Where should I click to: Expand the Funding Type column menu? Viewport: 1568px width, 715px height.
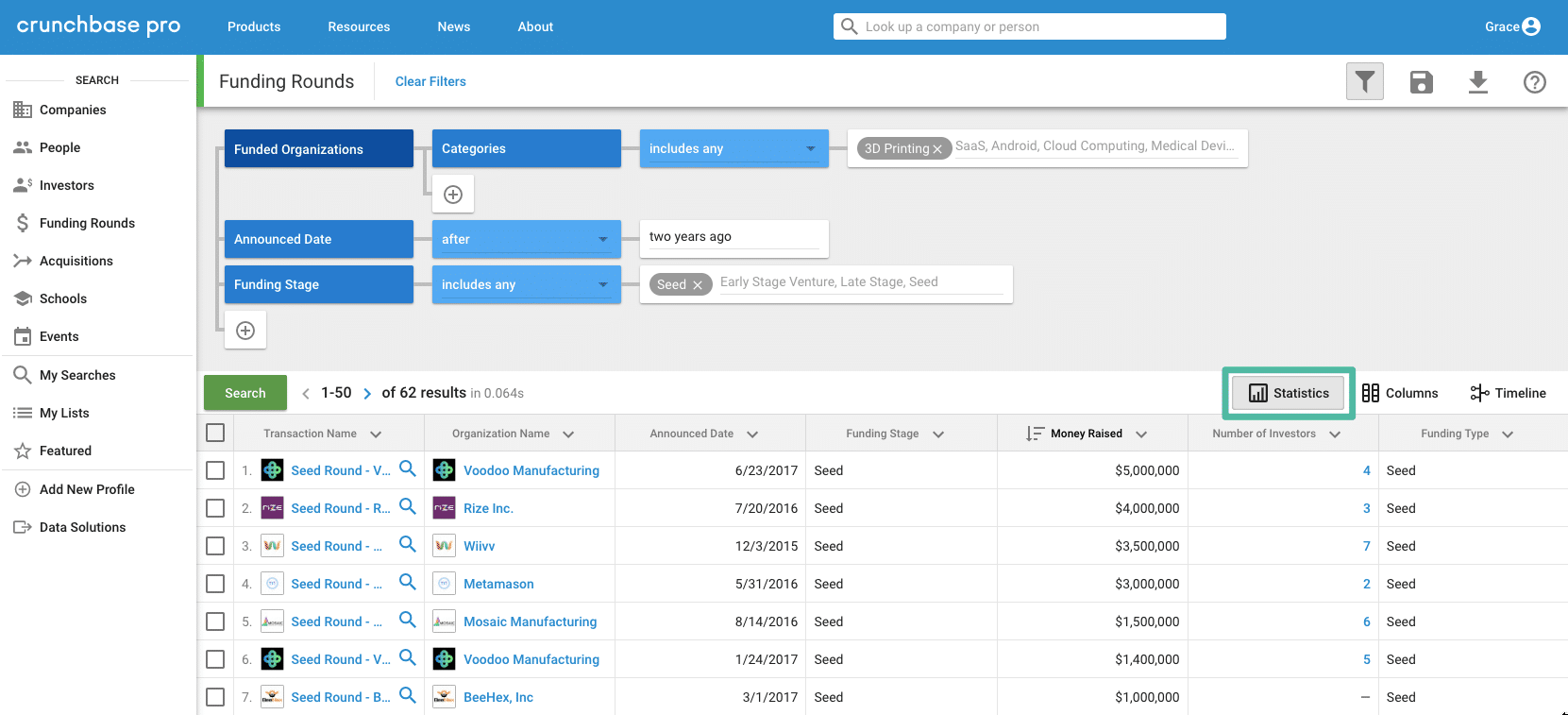click(x=1508, y=434)
